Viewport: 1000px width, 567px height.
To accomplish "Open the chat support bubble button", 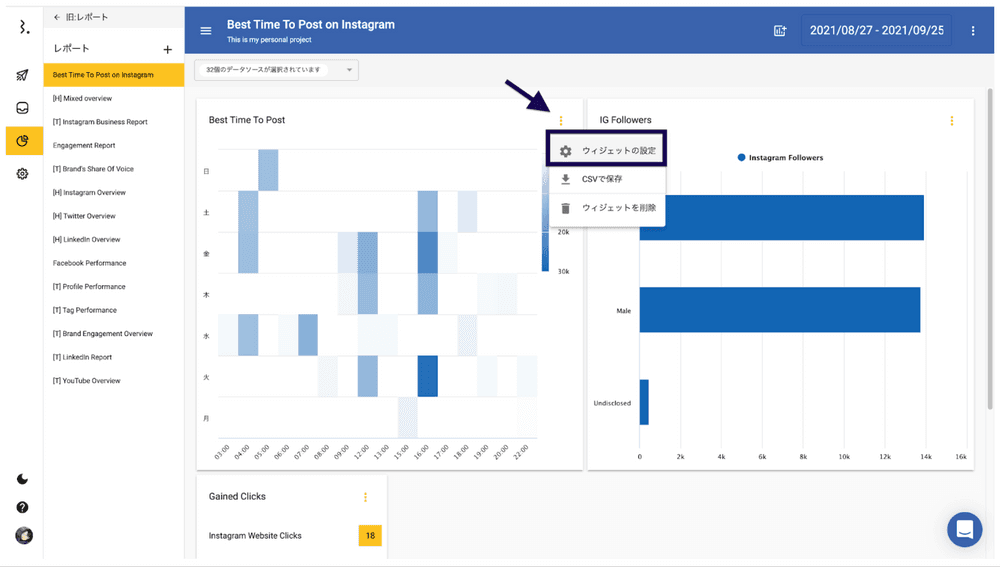I will coord(965,530).
